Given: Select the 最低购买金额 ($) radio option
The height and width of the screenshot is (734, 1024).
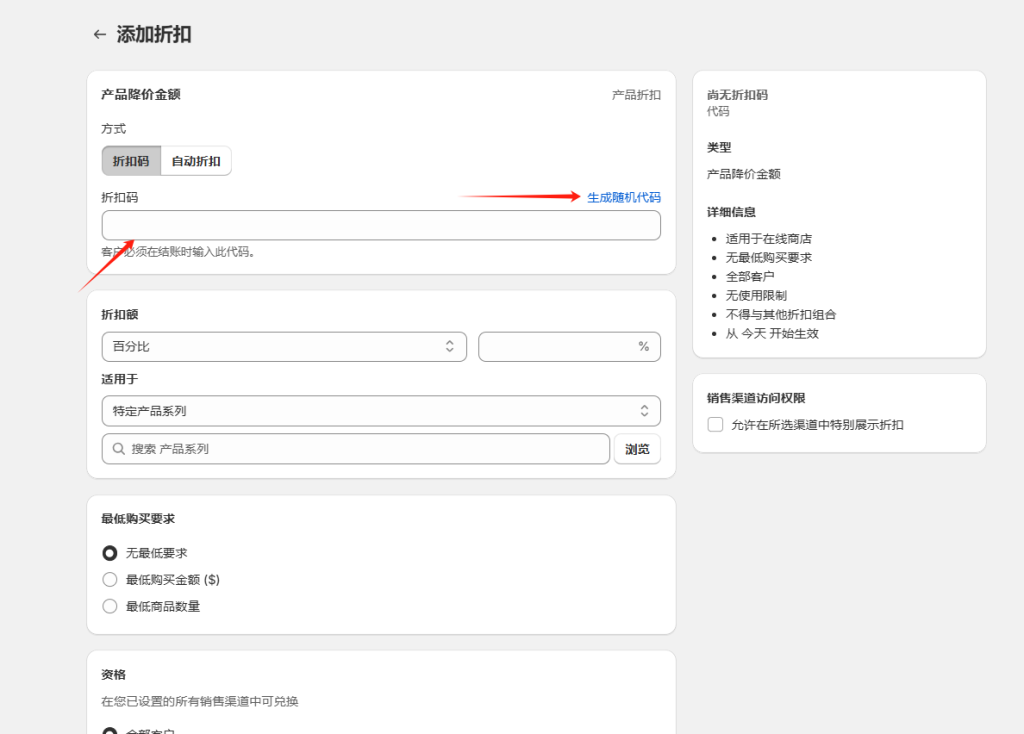Looking at the screenshot, I should (x=110, y=579).
